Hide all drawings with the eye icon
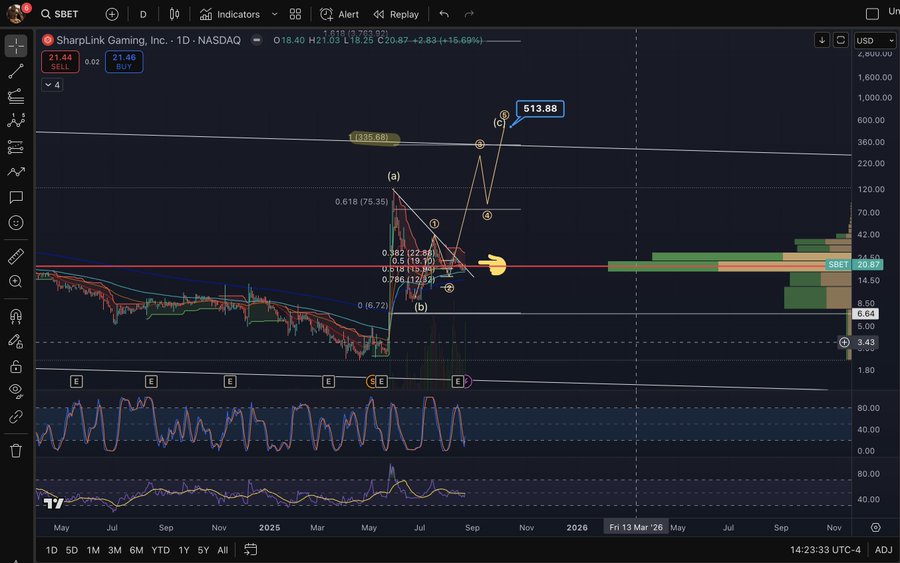Viewport: 900px width, 563px height. [16, 391]
